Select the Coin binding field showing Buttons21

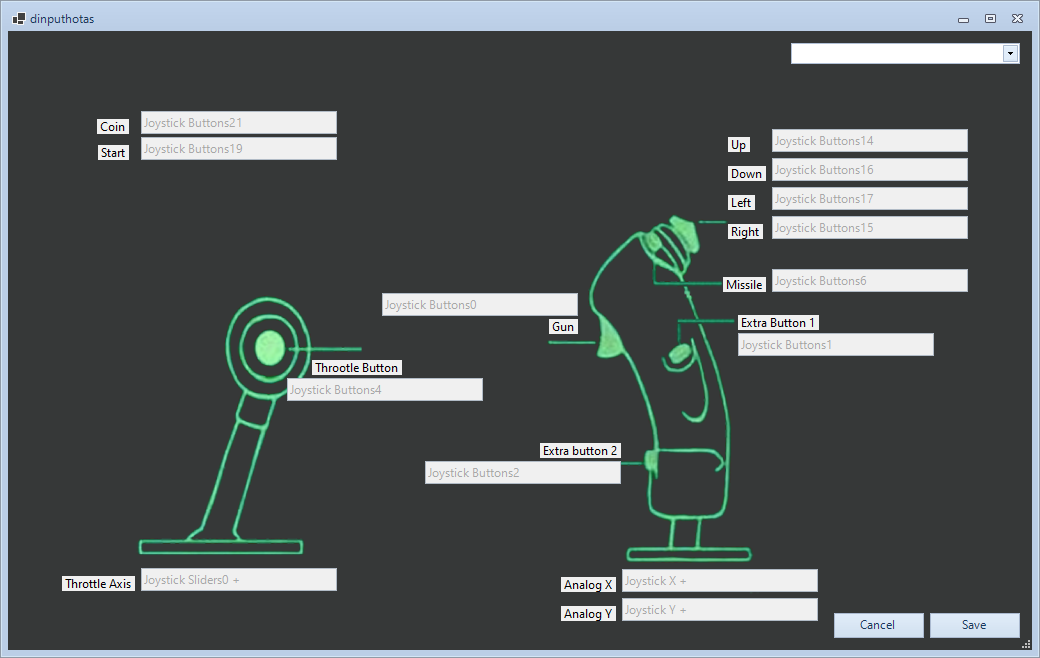(239, 123)
